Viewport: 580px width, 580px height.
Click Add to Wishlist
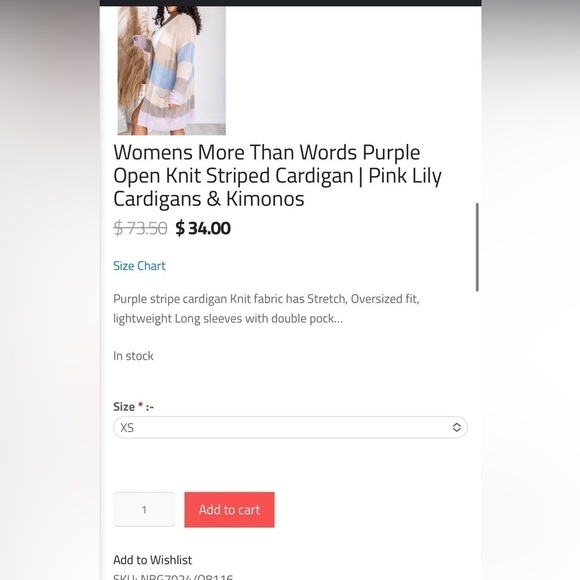click(x=152, y=560)
